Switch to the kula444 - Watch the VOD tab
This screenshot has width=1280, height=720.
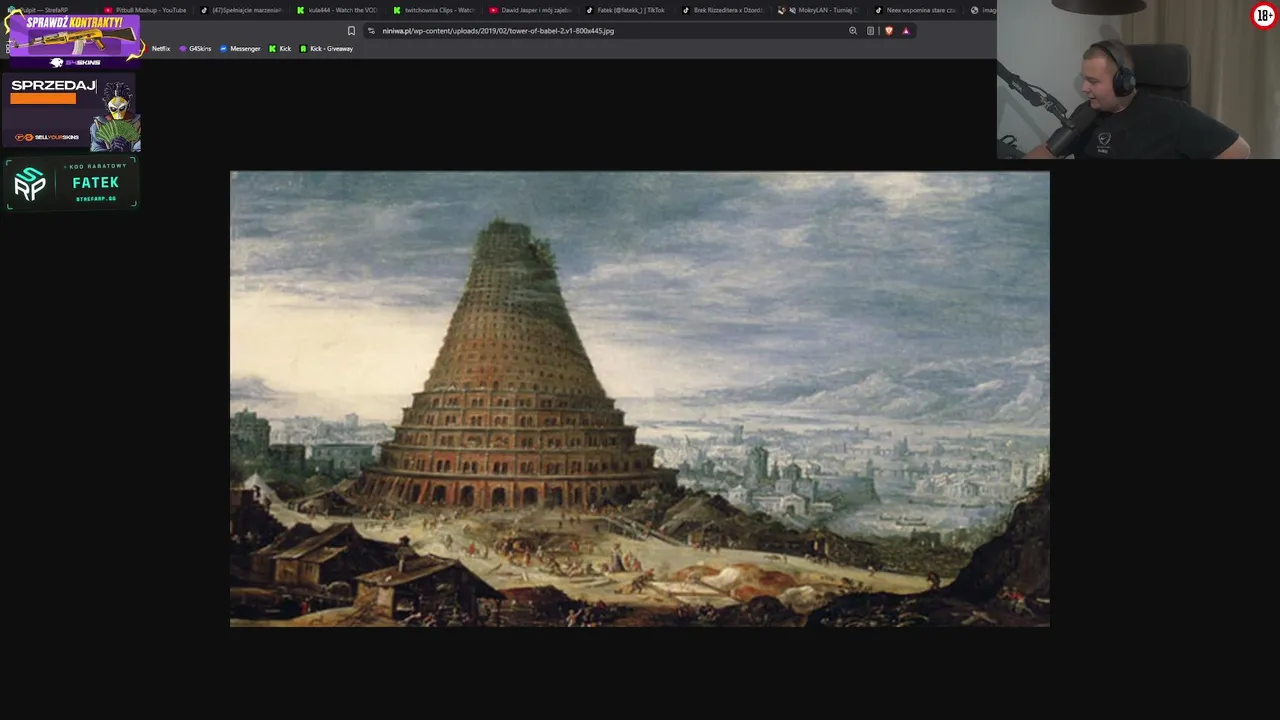point(337,10)
